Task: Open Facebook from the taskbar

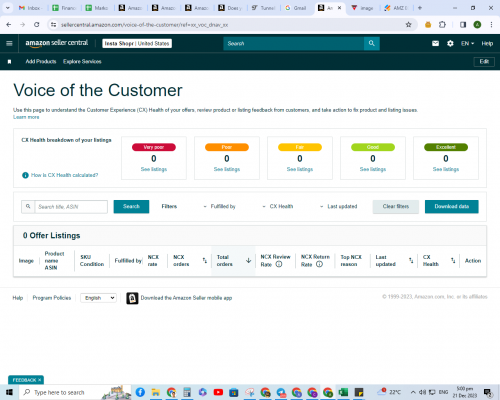Action: click(140, 392)
